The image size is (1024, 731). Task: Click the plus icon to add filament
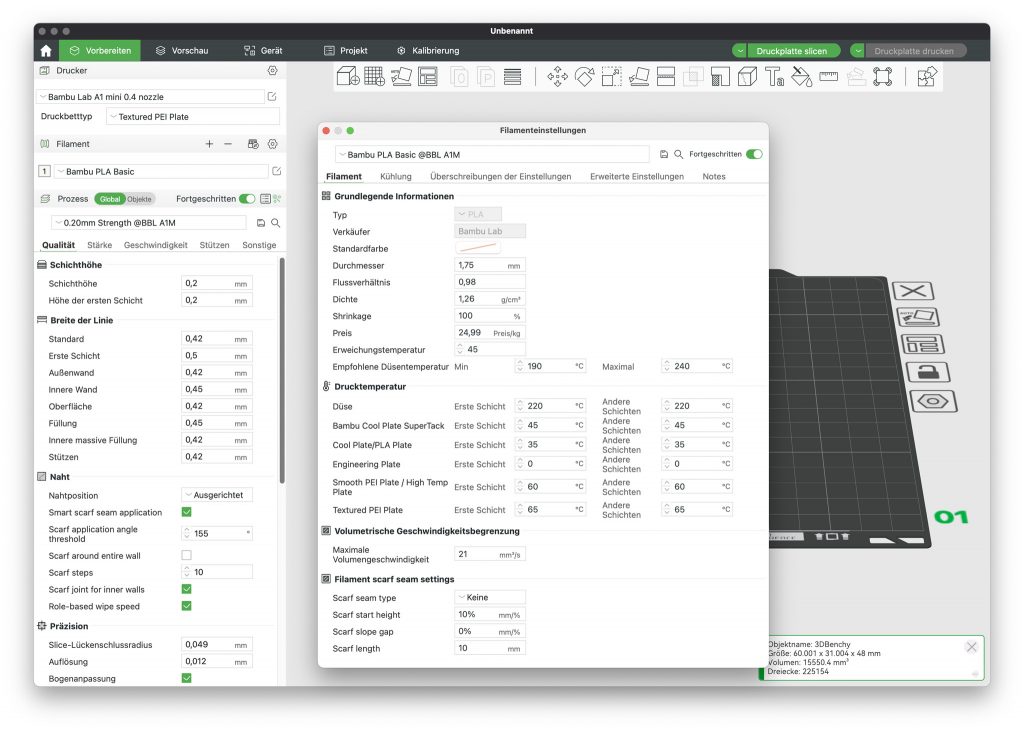209,144
